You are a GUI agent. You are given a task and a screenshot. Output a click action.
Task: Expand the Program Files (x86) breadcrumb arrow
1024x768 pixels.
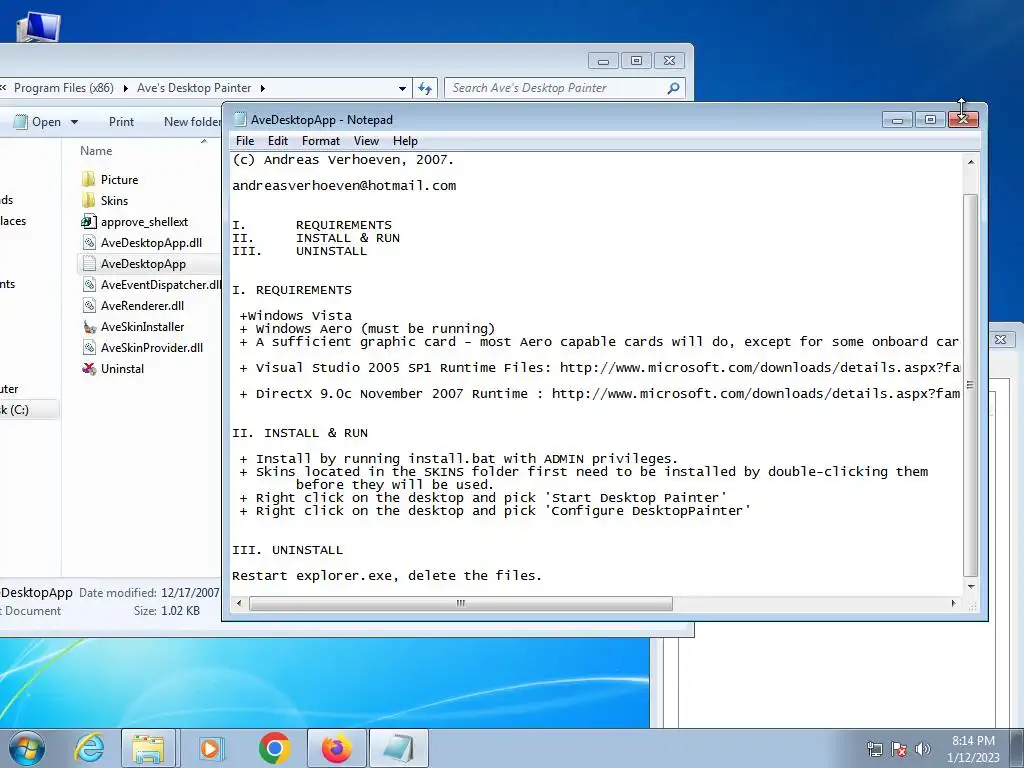click(125, 88)
